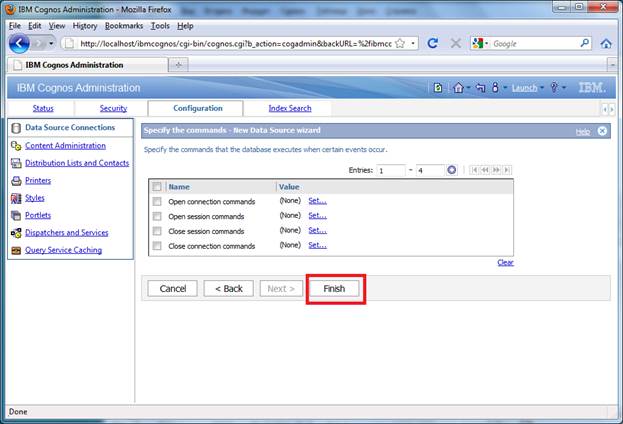This screenshot has width=623, height=424.
Task: Click the Styles icon in sidebar
Action: [16, 198]
